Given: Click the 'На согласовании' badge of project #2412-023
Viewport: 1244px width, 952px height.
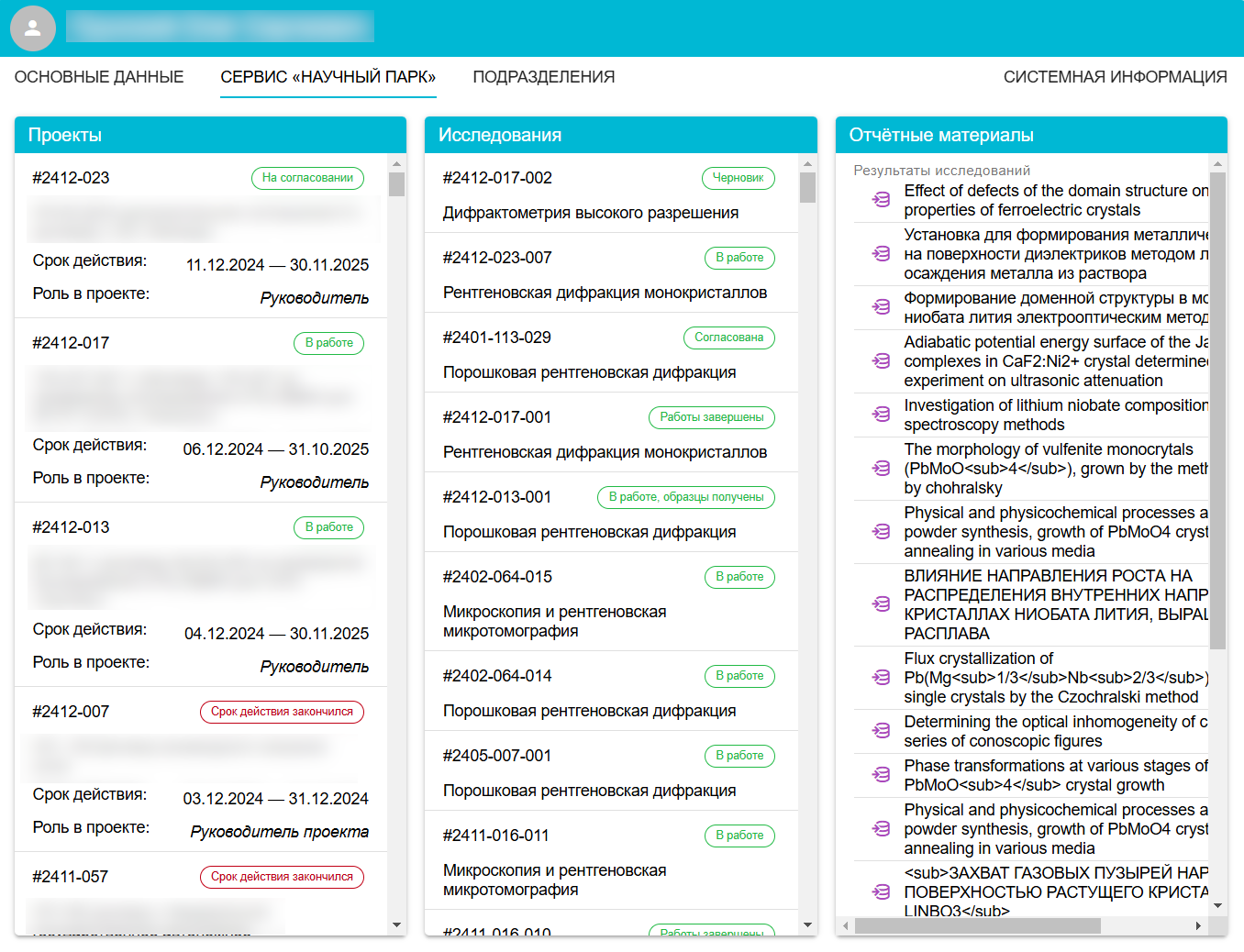Looking at the screenshot, I should tap(307, 178).
